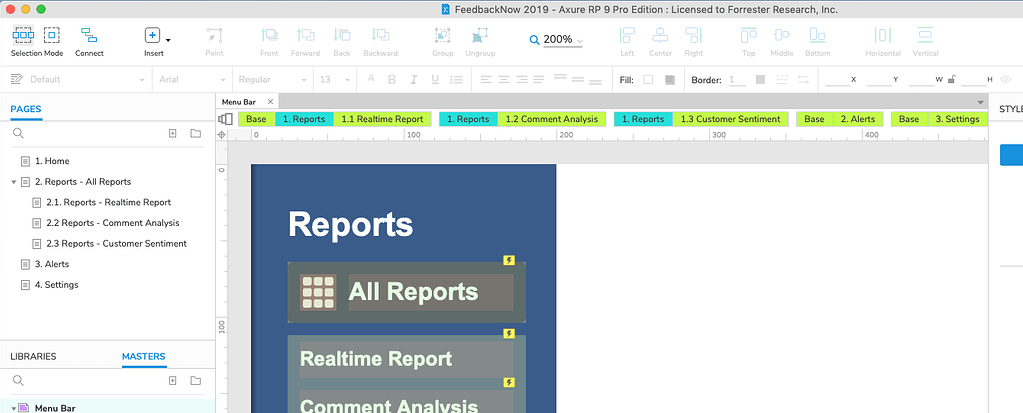Toggle bulleted list formatting
The image size is (1023, 413).
point(457,80)
